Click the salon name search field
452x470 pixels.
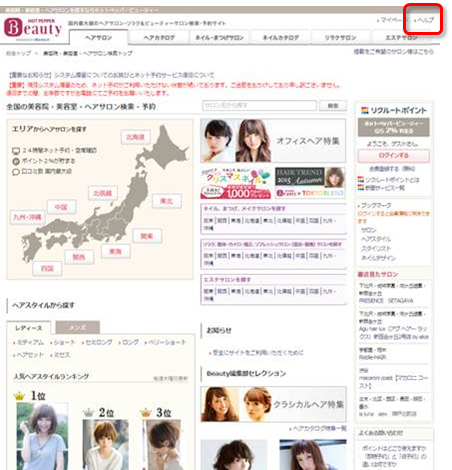[x=259, y=106]
